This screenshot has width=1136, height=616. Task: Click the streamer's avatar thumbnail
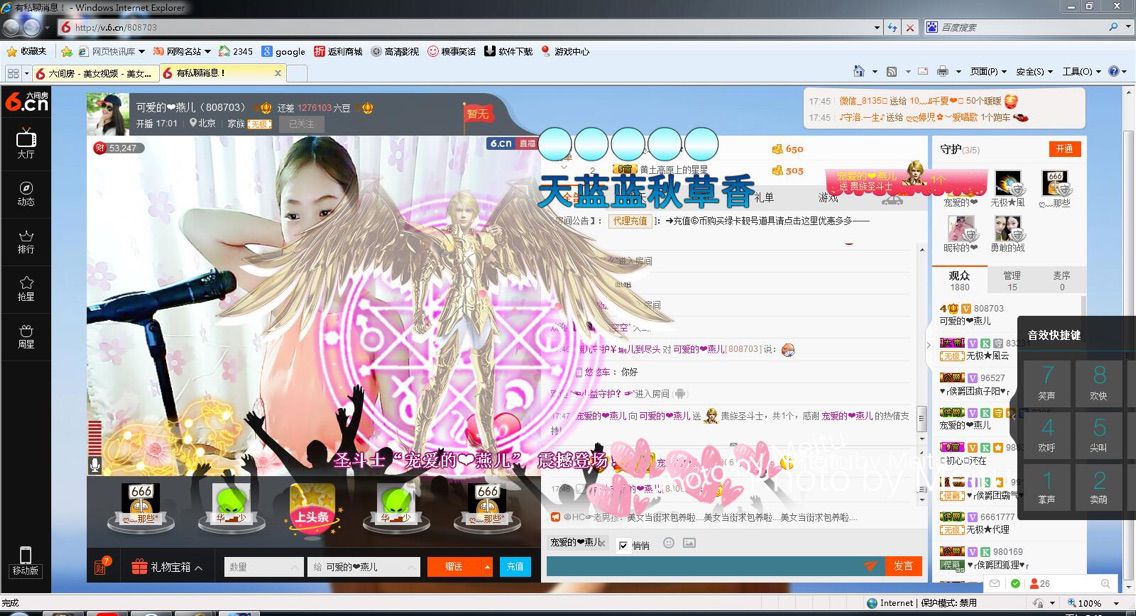point(108,114)
